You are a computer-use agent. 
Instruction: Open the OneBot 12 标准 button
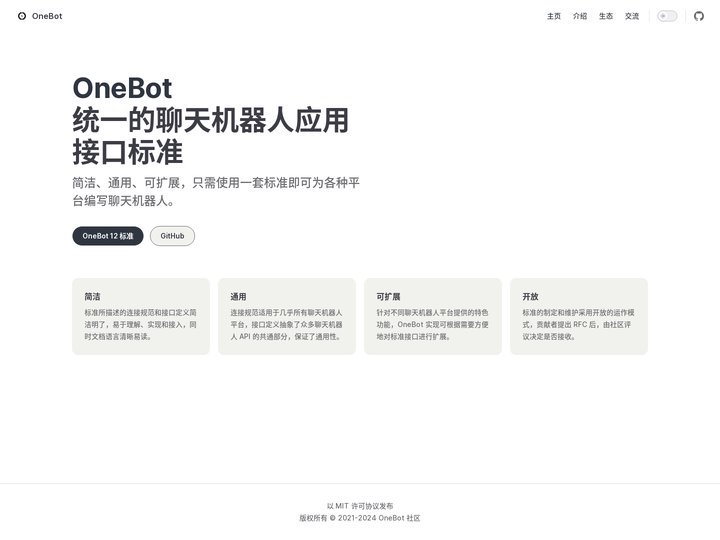click(x=108, y=236)
